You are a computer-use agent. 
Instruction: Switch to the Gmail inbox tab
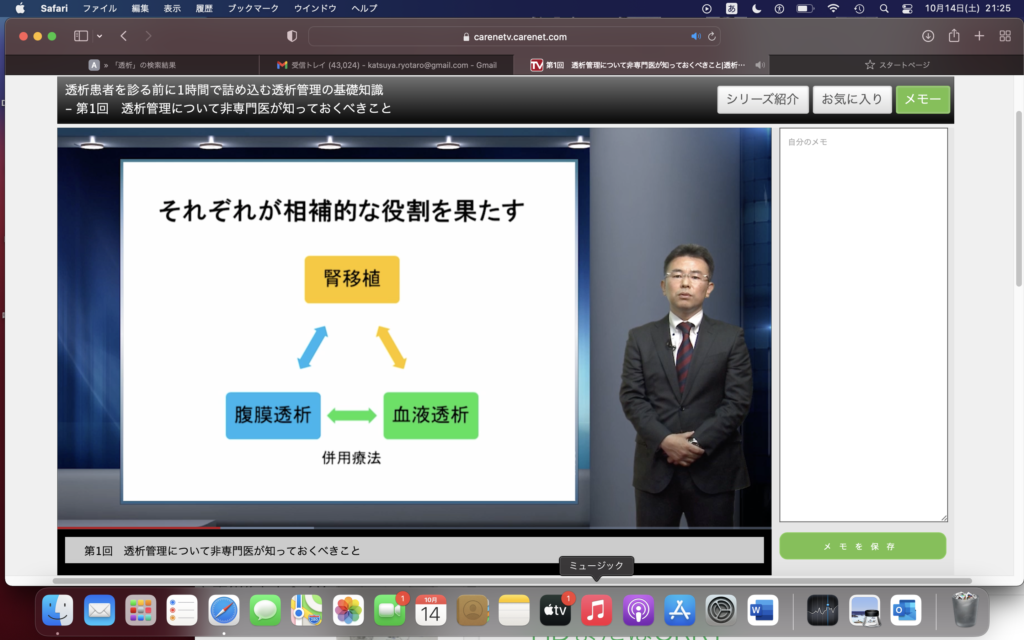(x=386, y=65)
